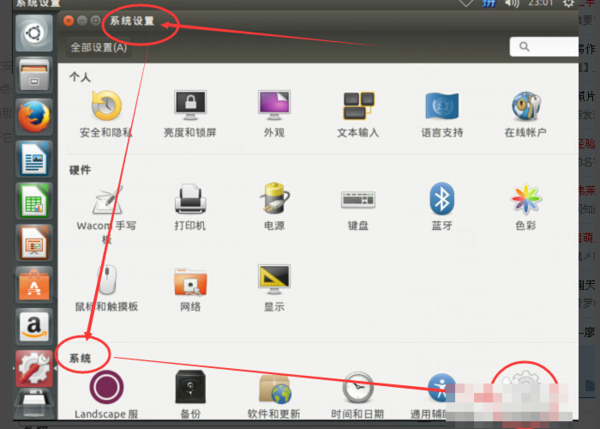
Task: Open Landscape Service settings
Action: click(106, 395)
